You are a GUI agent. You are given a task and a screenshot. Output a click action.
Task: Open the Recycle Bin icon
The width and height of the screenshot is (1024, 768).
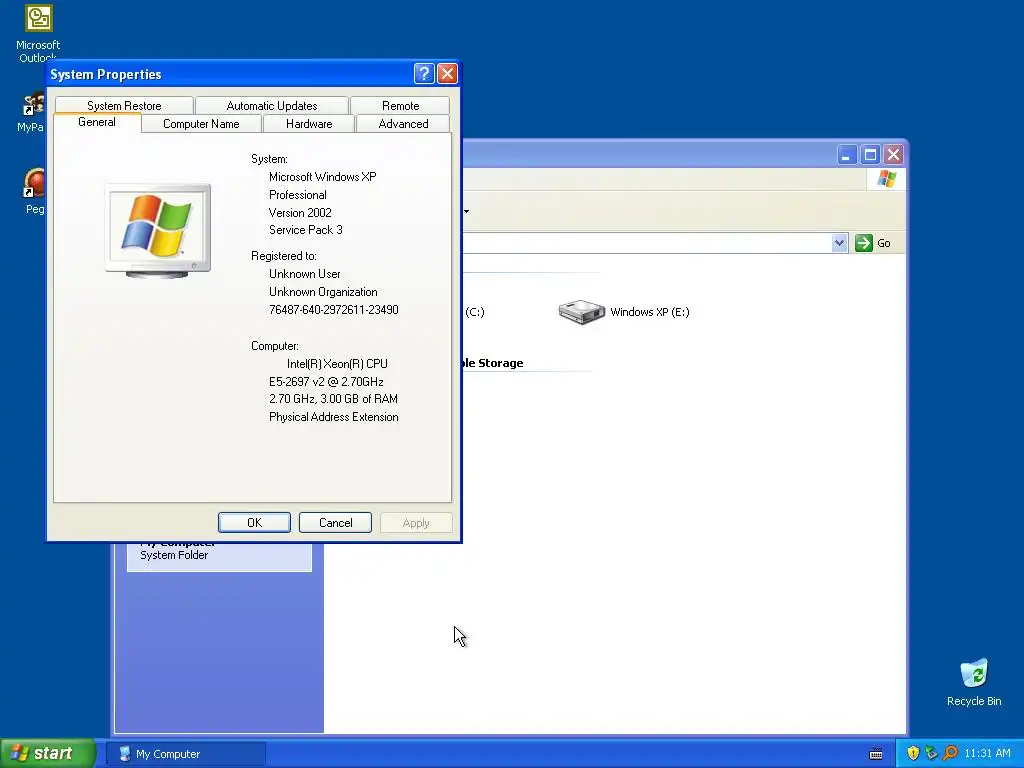pos(974,674)
